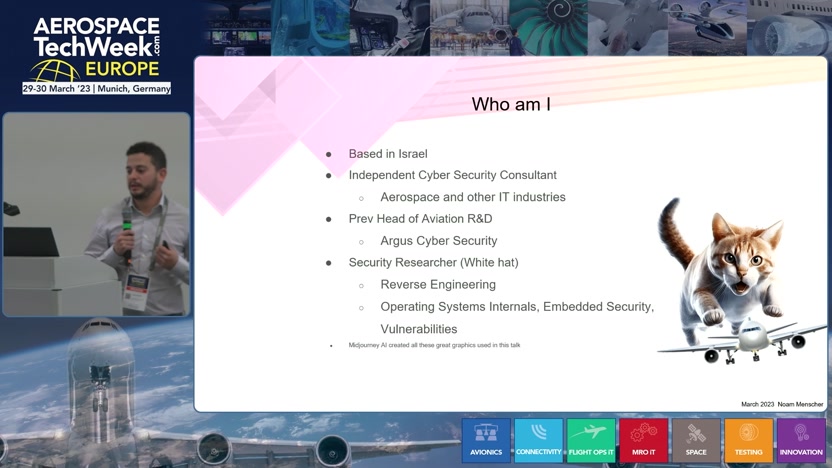Choose the MRO IT category tile

(644, 440)
